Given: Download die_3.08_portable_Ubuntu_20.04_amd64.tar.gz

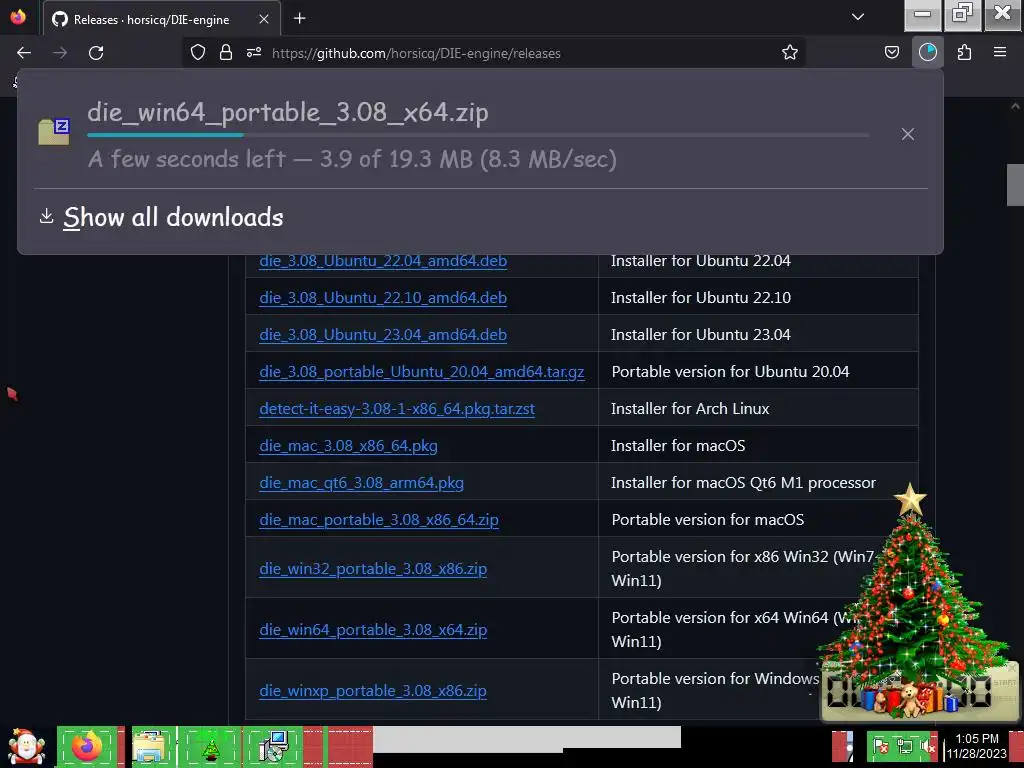Looking at the screenshot, I should (422, 372).
